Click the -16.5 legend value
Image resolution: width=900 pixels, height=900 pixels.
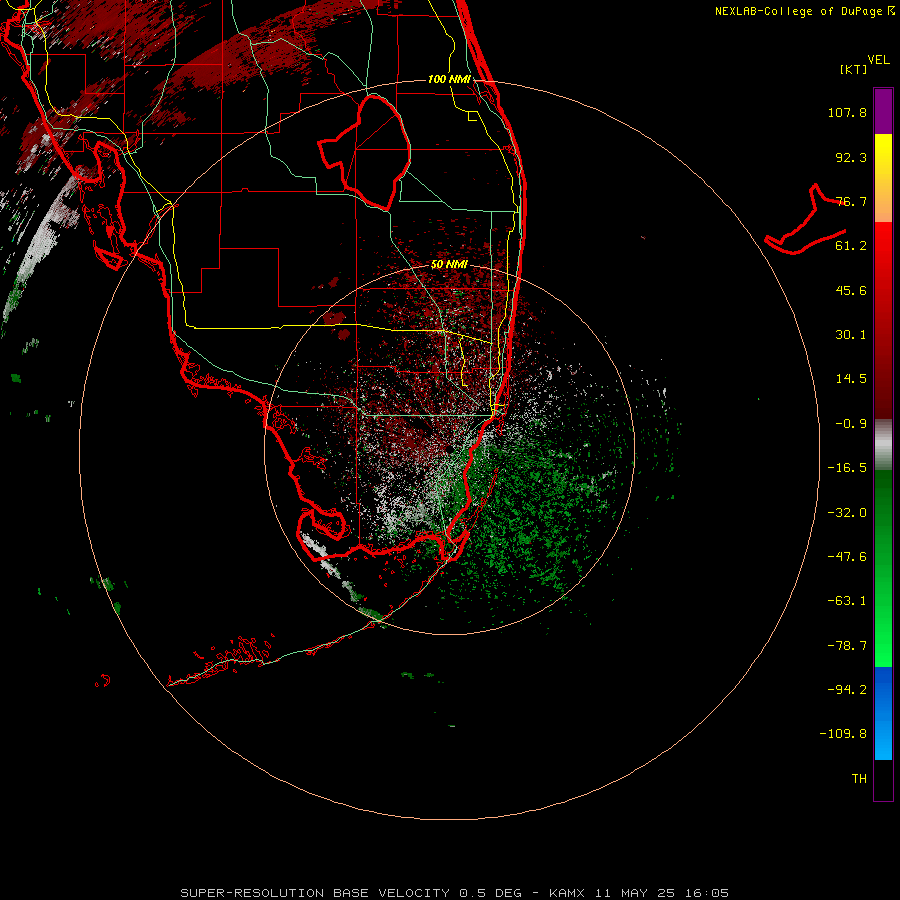pos(847,468)
